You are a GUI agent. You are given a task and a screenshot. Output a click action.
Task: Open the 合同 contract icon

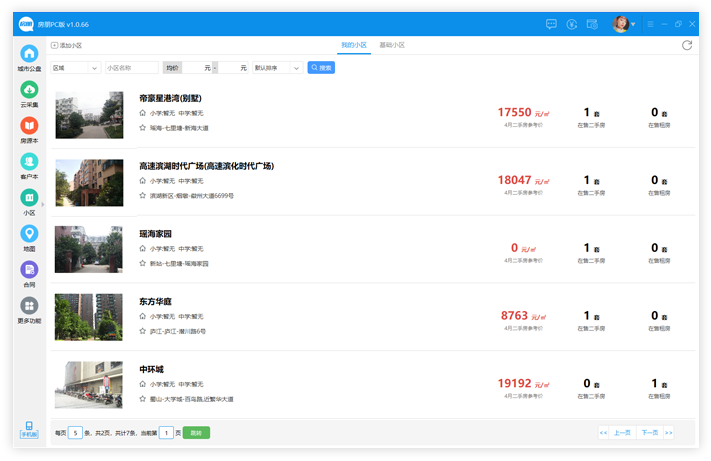point(29,270)
